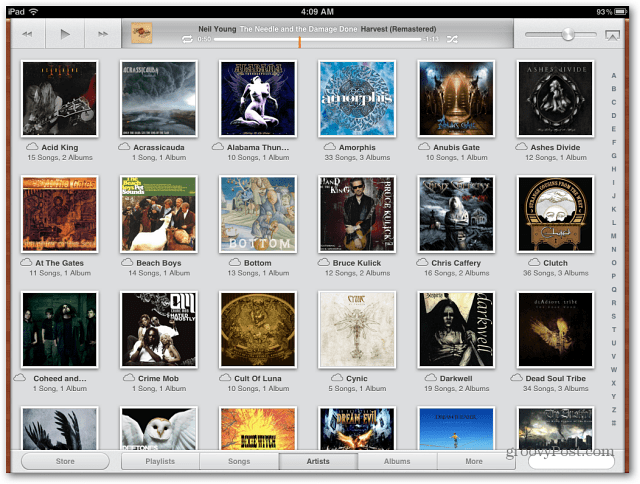Jump to letter D in index
This screenshot has height=484, width=640.
click(613, 115)
